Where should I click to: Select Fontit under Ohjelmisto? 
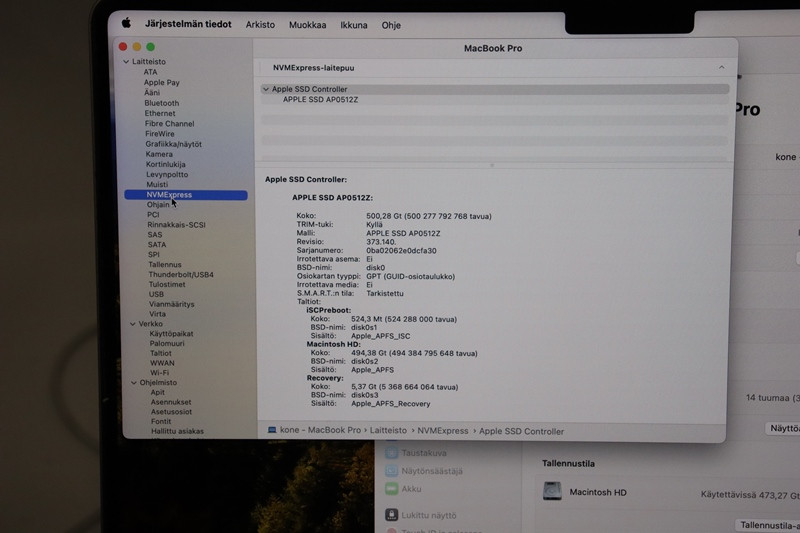(161, 421)
